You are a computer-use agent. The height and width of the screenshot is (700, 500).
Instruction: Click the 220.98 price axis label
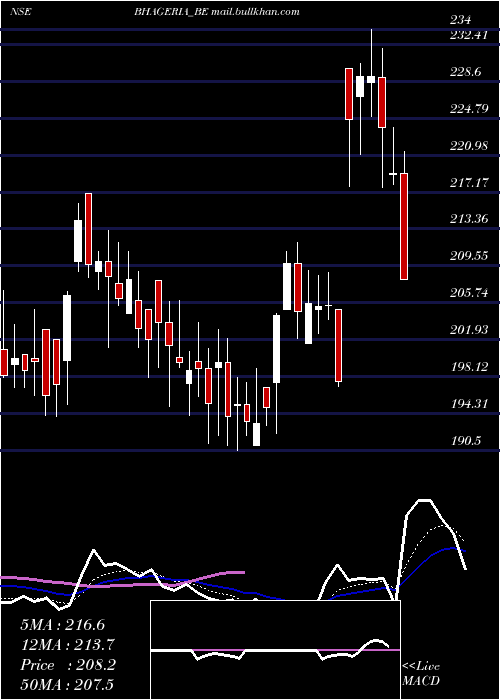point(469,145)
